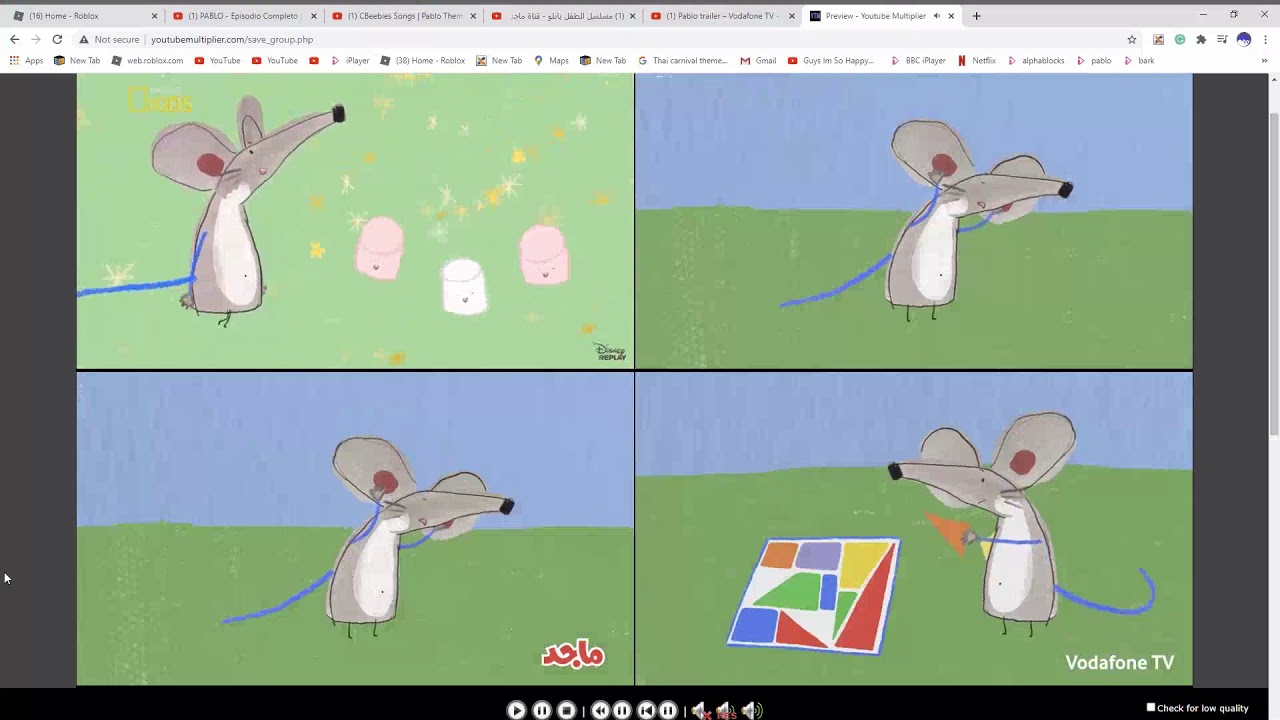Open the Guys Im So Happy bookmark
Screen dimensions: 1280x720
point(831,61)
